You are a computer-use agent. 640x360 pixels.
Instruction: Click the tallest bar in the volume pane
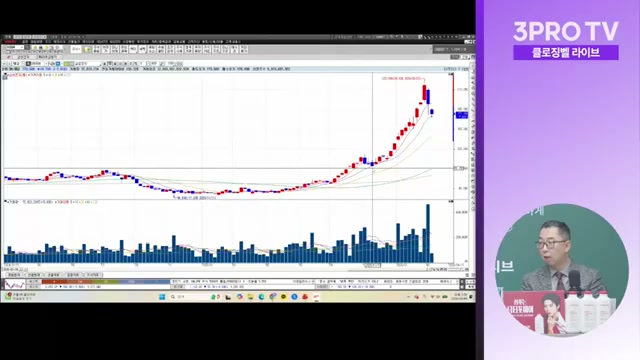(x=428, y=233)
